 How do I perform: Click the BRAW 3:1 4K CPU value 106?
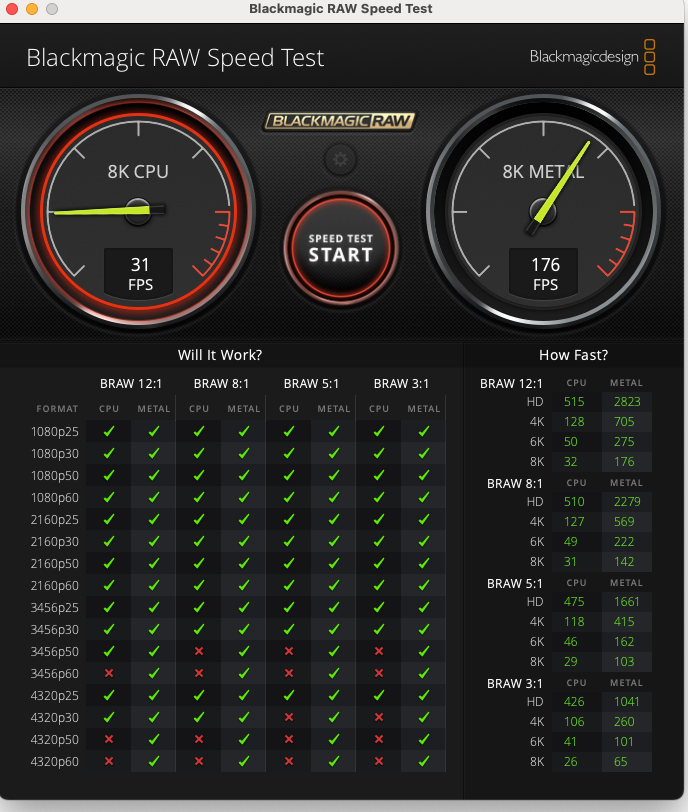coord(574,721)
